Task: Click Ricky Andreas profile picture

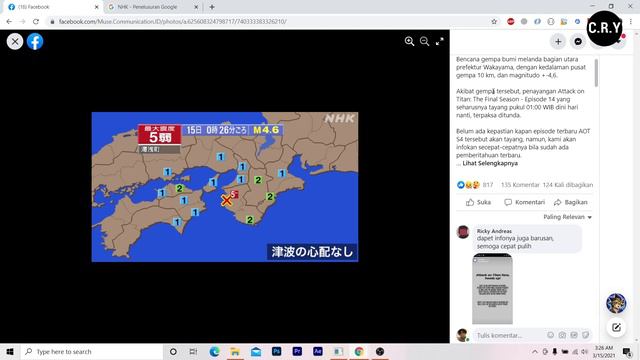Action: coord(463,232)
